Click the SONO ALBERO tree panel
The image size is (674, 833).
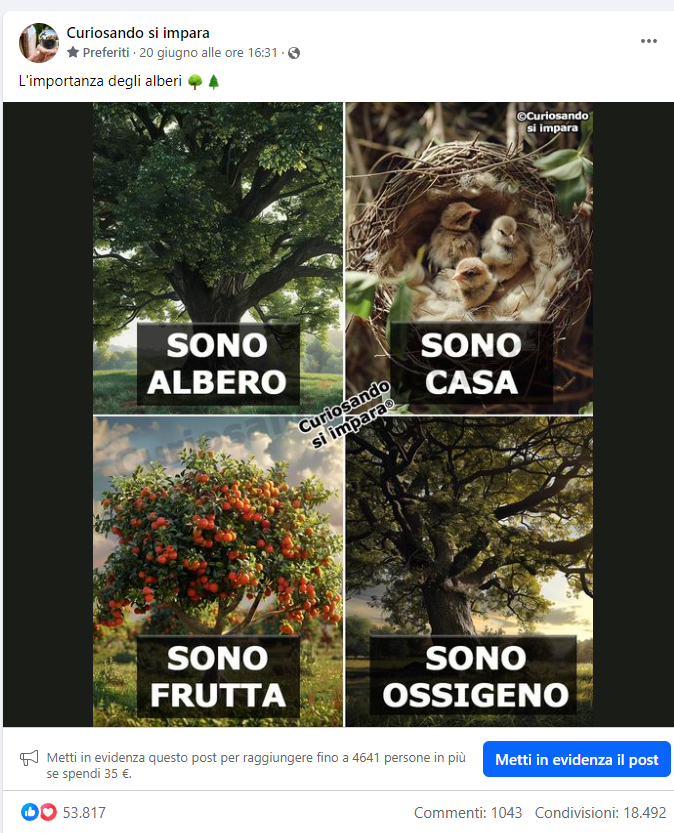218,258
